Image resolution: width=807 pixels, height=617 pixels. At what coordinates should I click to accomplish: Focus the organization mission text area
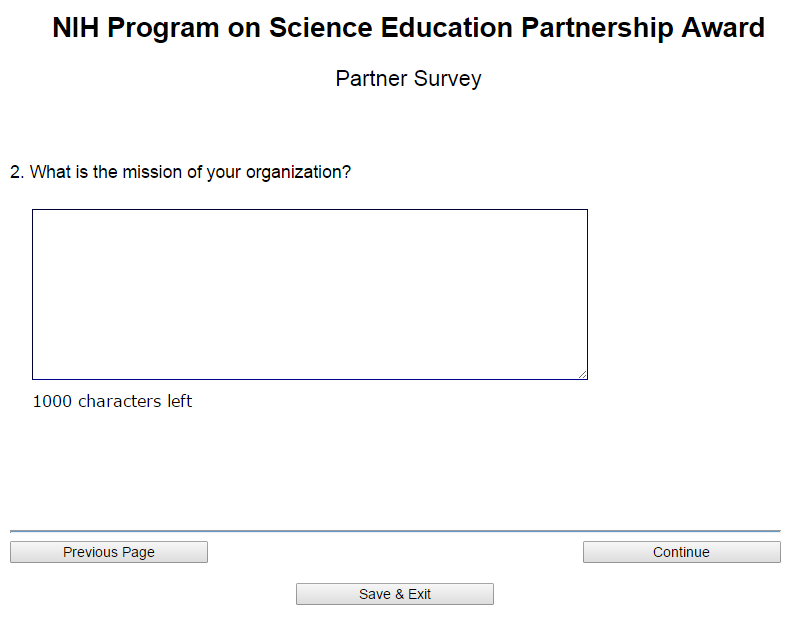(x=309, y=294)
